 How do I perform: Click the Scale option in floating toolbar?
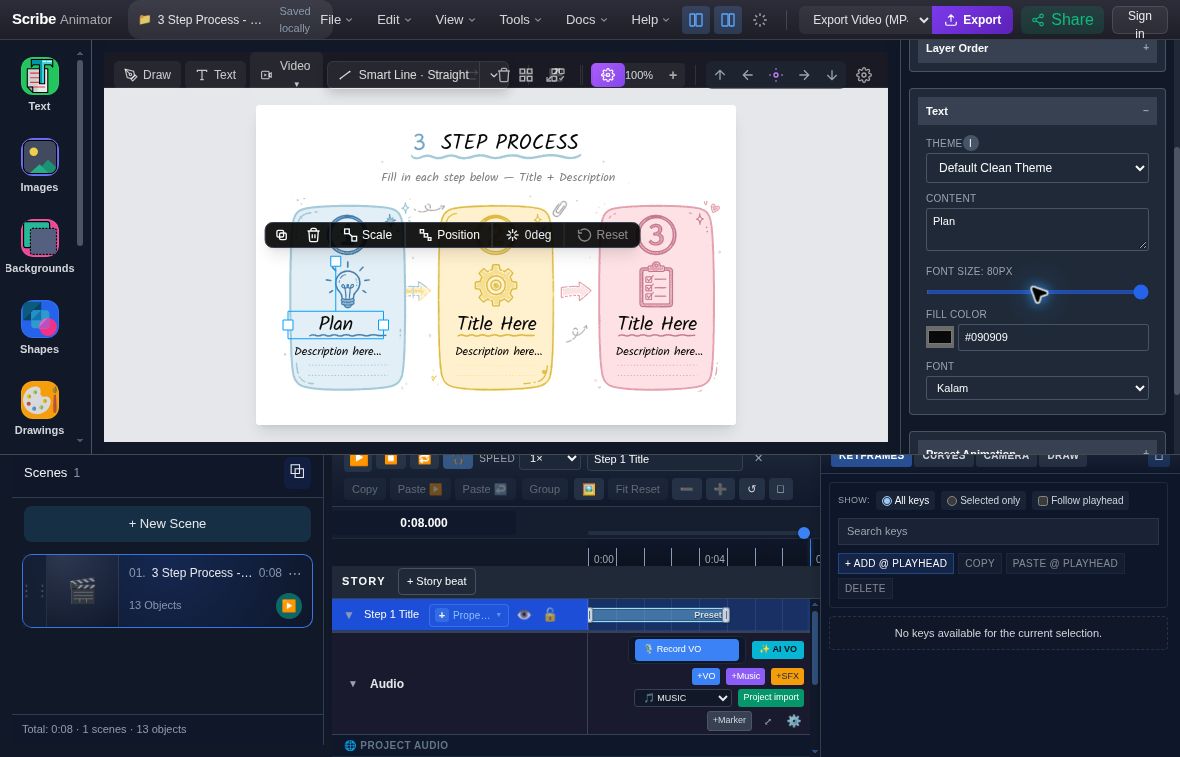click(367, 235)
